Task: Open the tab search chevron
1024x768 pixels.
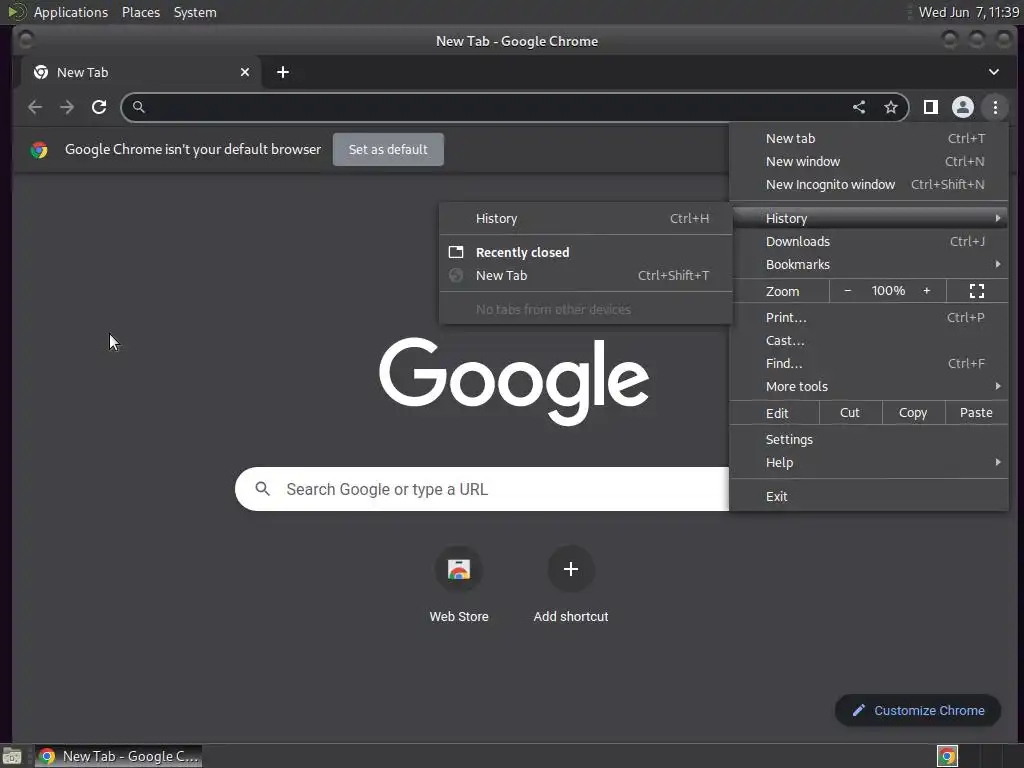Action: tap(993, 72)
